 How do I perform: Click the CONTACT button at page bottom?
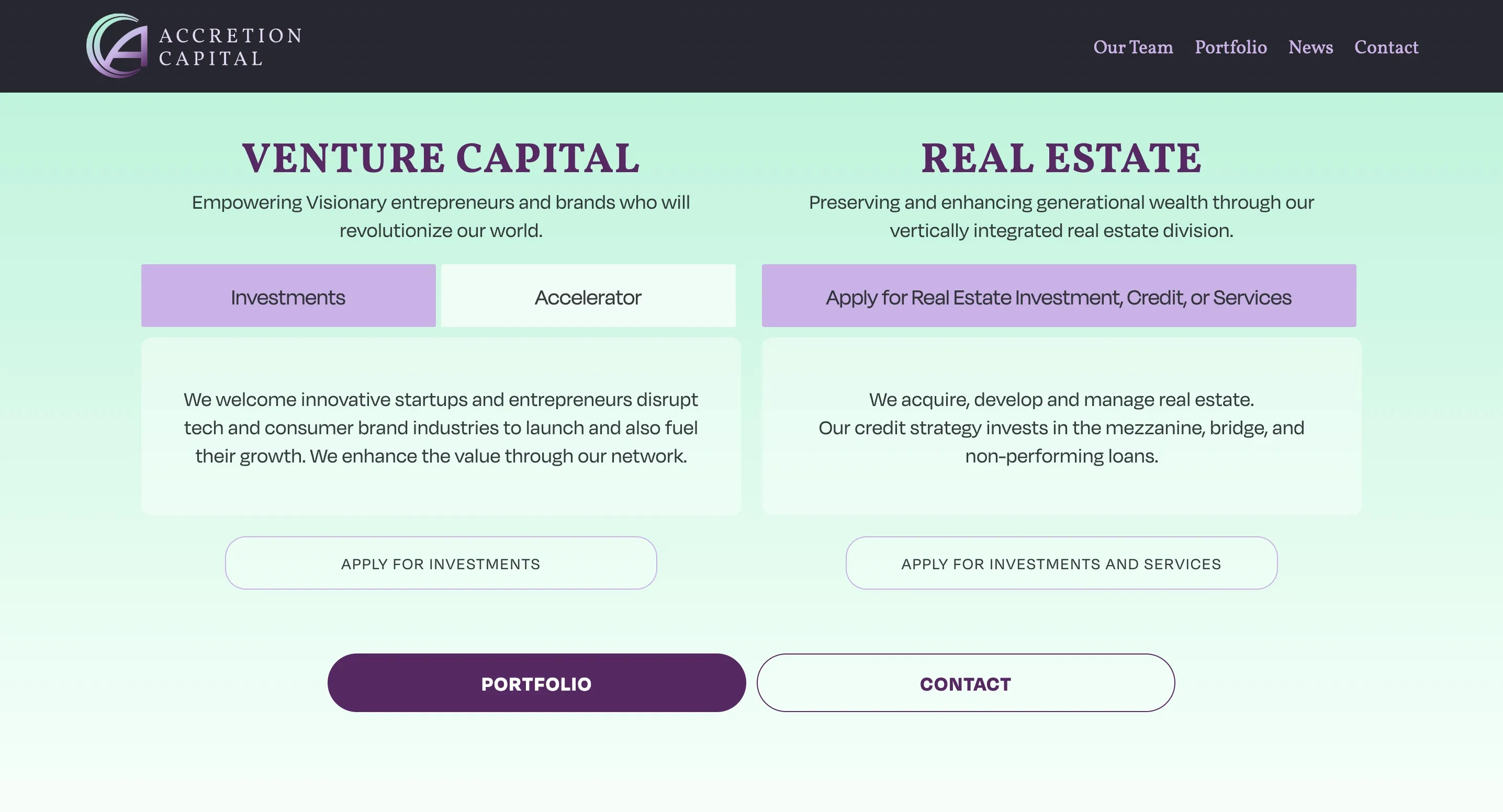(x=965, y=682)
